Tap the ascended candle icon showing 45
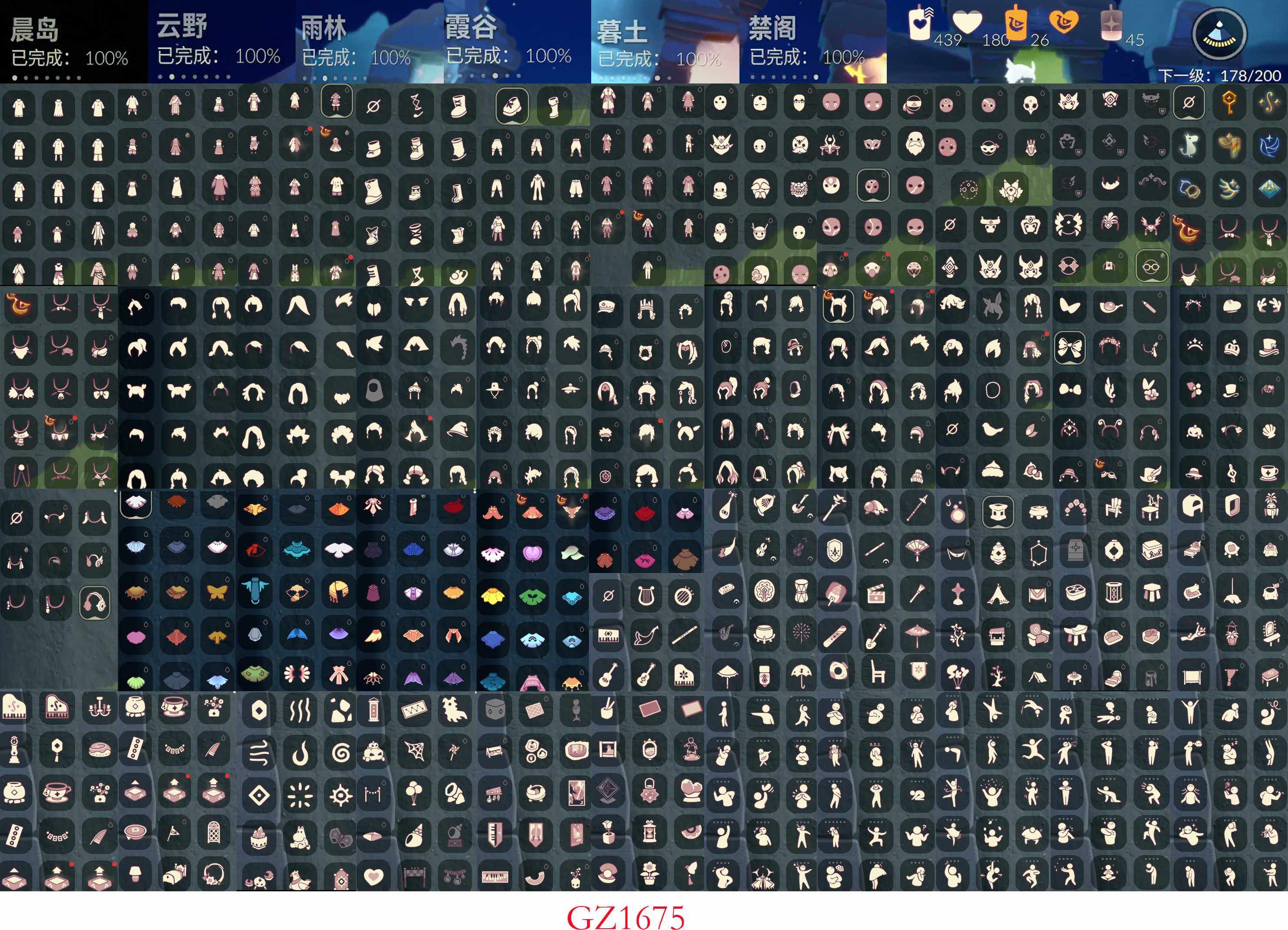The height and width of the screenshot is (930, 1288). point(1110,23)
